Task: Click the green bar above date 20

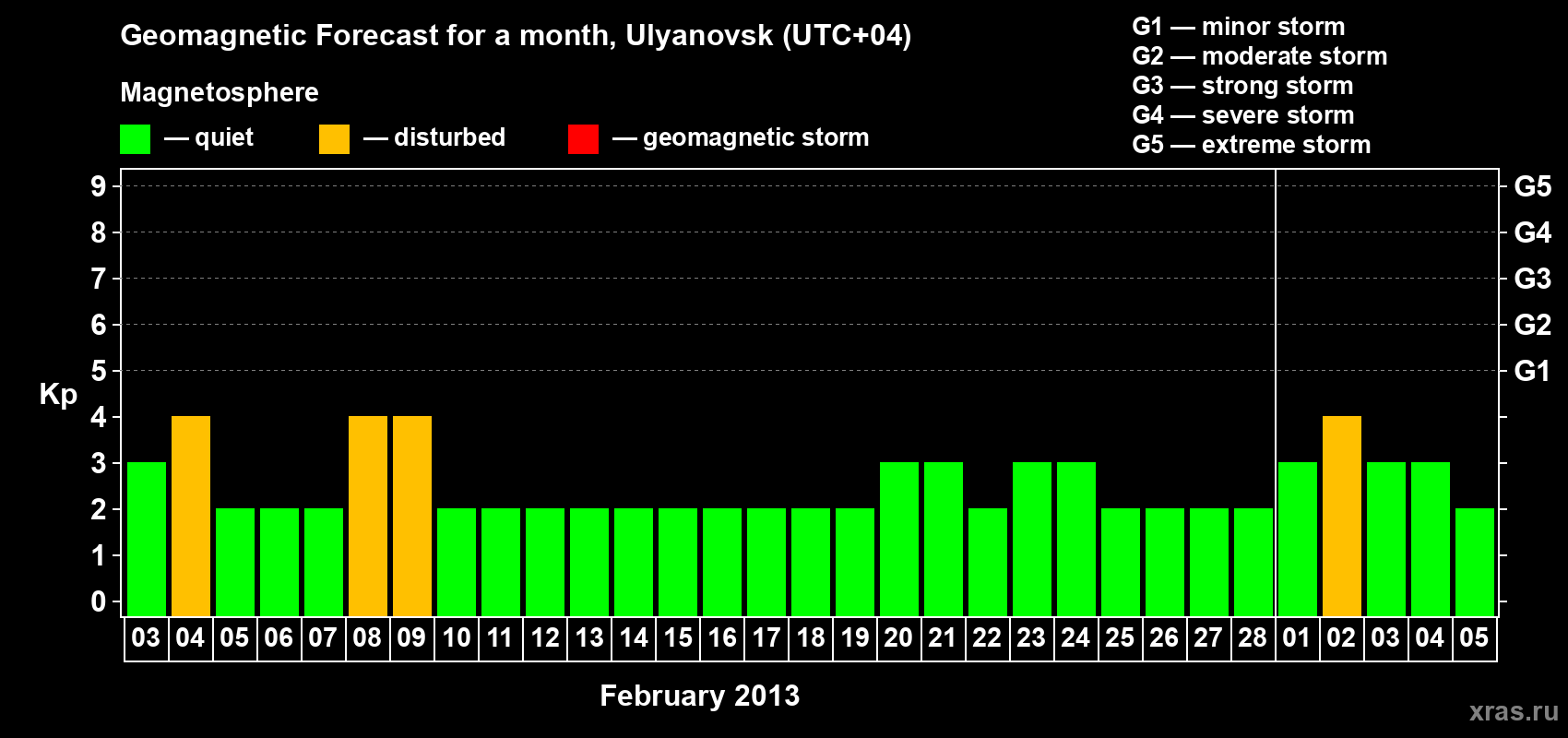Action: [x=899, y=540]
